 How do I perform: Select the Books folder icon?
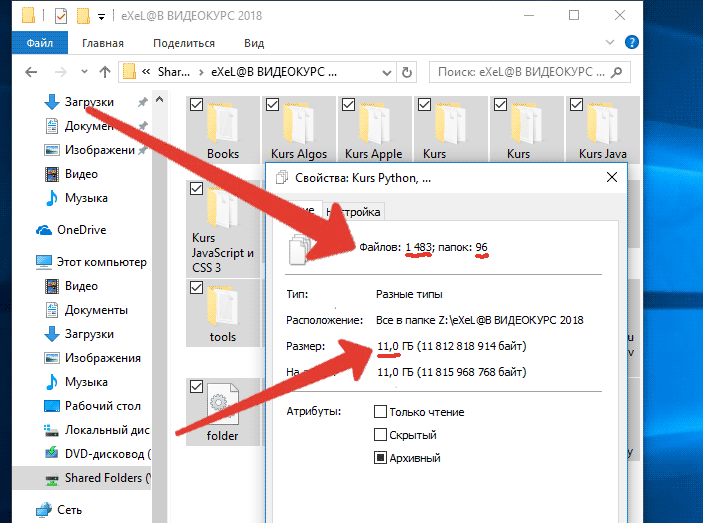[223, 123]
